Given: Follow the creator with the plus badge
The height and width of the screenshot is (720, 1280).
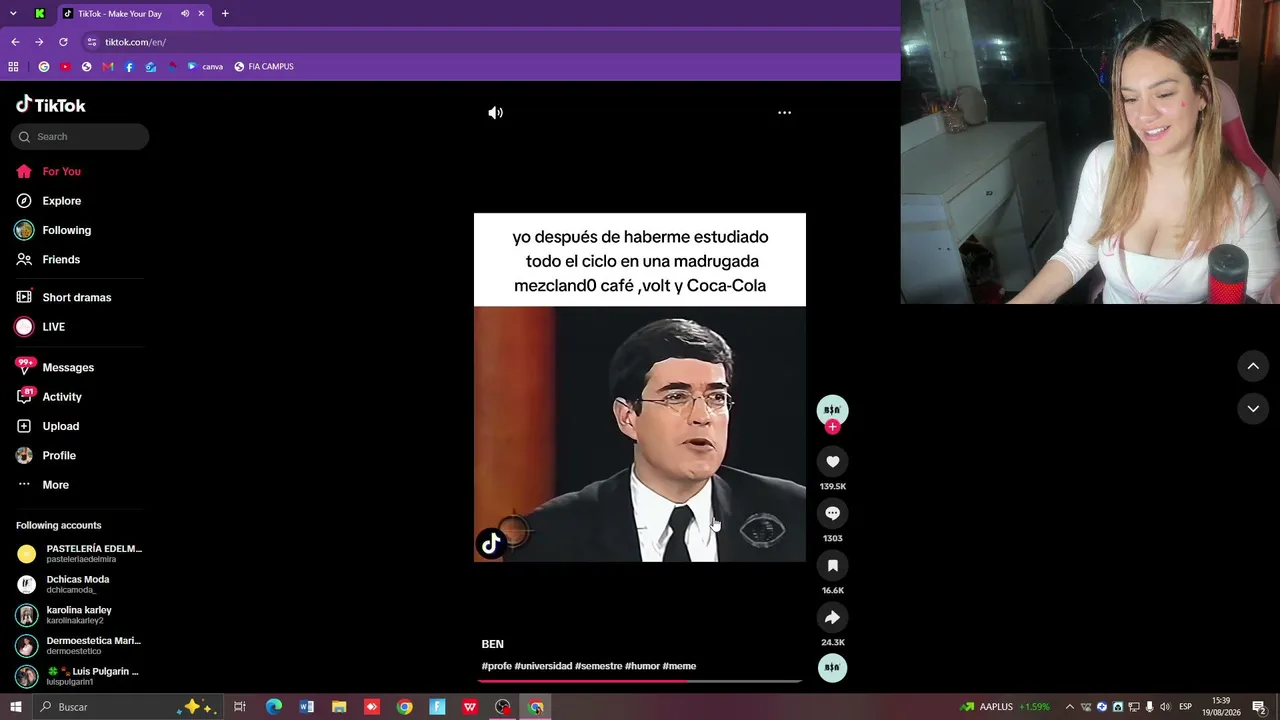Looking at the screenshot, I should pos(832,427).
